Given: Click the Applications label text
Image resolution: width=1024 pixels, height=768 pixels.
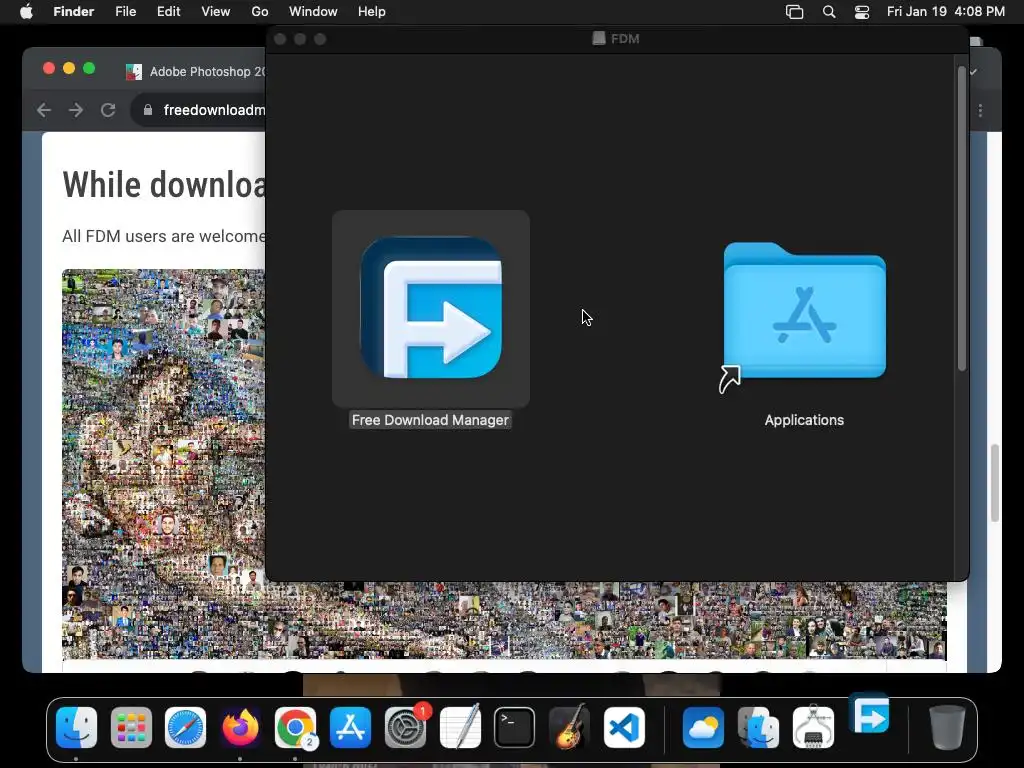Looking at the screenshot, I should pos(804,420).
